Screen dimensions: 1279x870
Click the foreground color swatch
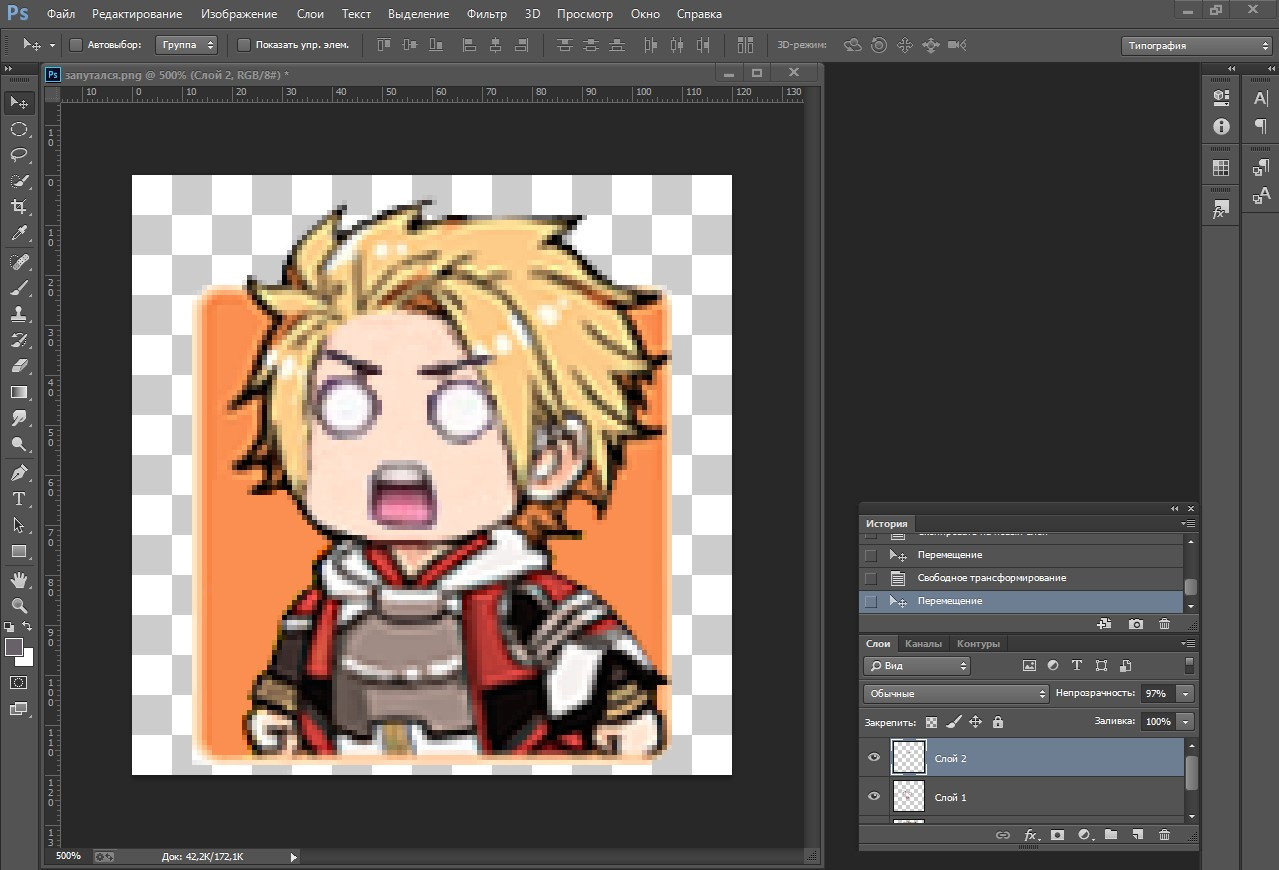[14, 647]
